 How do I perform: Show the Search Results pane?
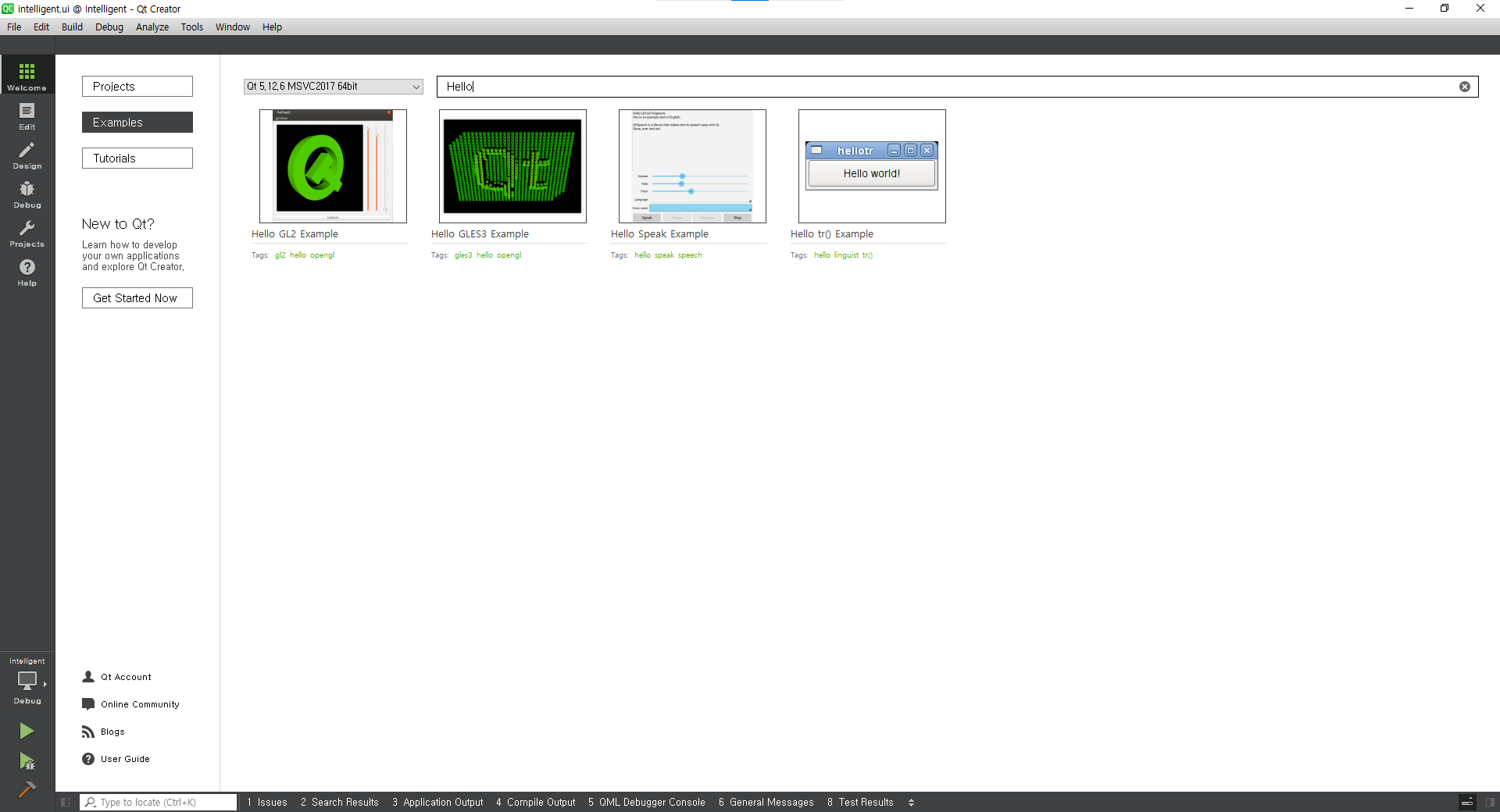(340, 802)
